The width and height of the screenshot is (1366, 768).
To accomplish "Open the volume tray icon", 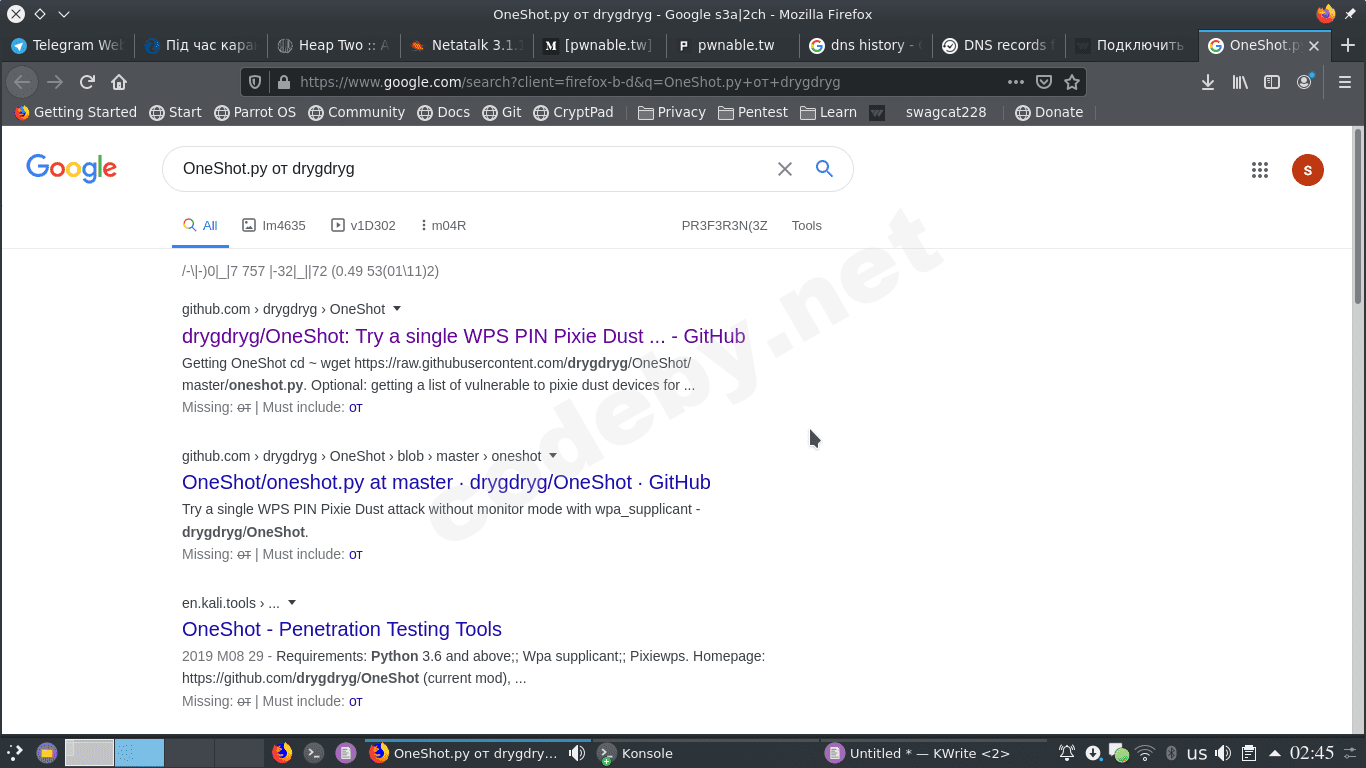I will 1223,753.
